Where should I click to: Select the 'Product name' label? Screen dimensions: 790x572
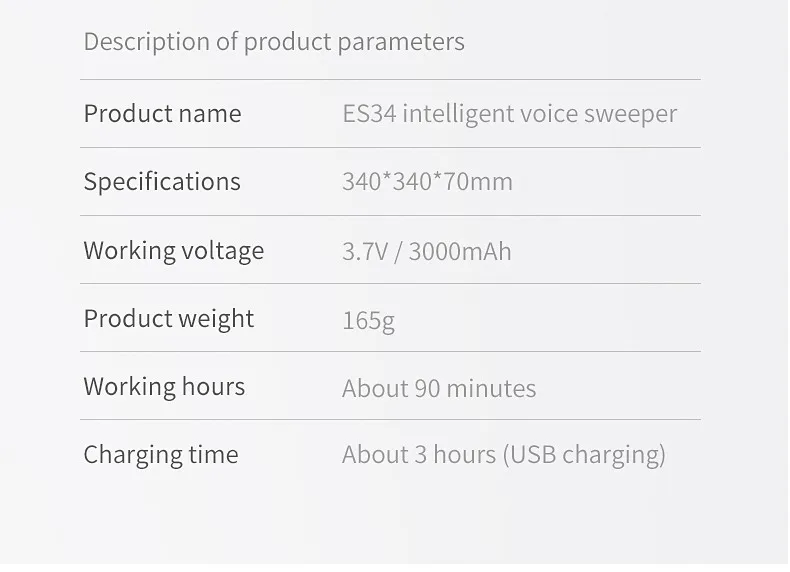point(162,114)
